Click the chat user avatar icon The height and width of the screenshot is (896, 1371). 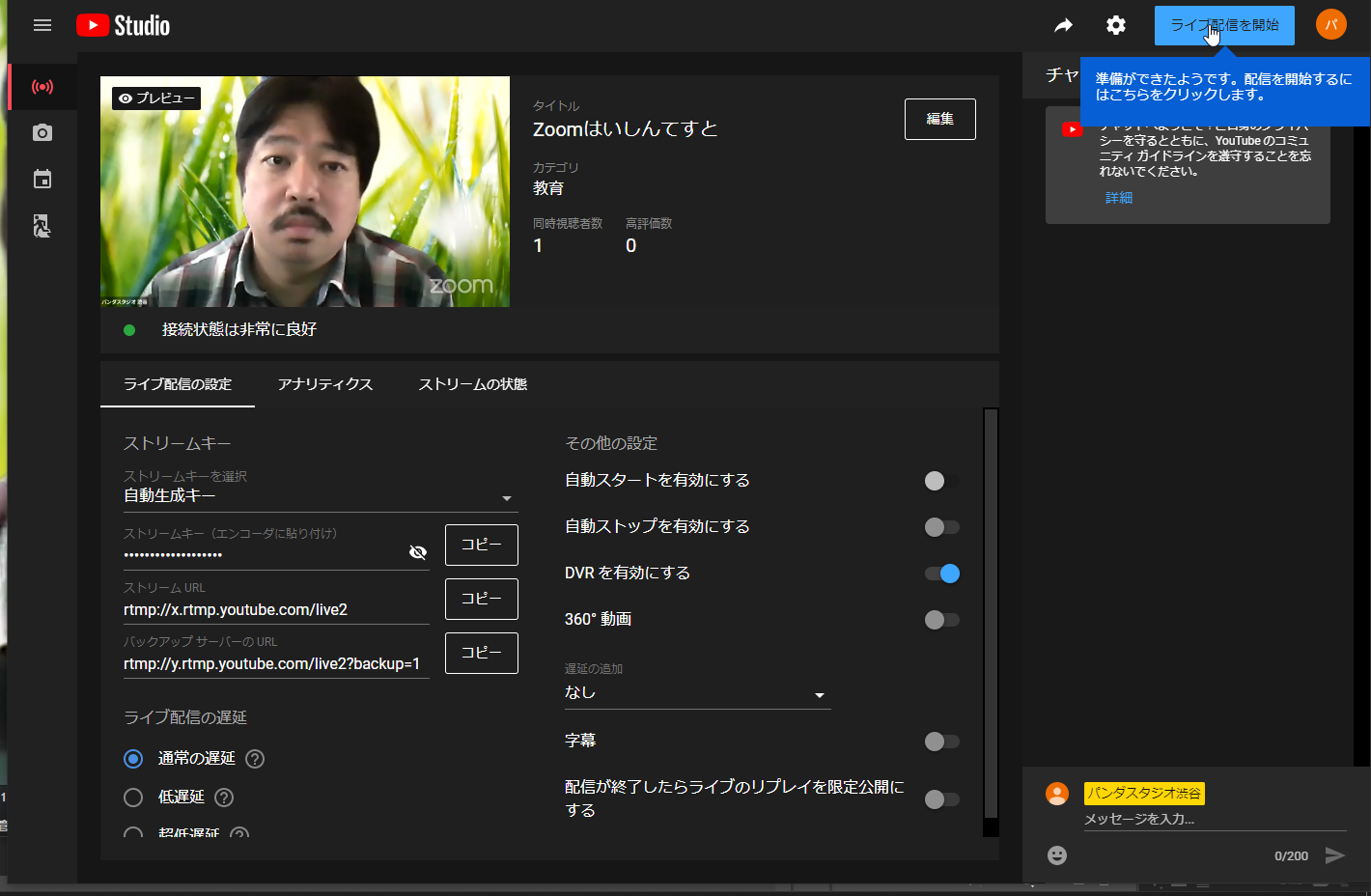point(1057,794)
